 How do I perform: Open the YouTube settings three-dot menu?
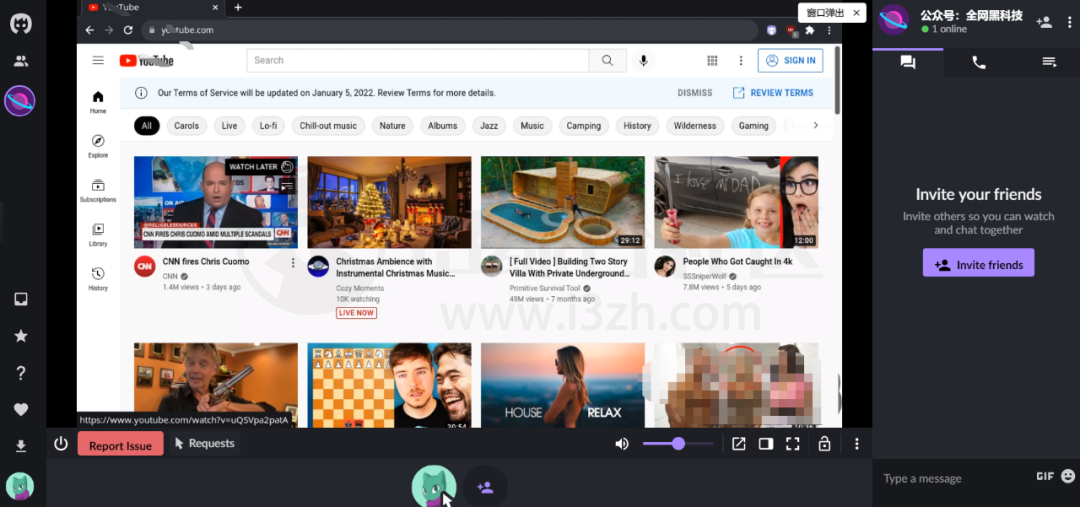(x=741, y=61)
